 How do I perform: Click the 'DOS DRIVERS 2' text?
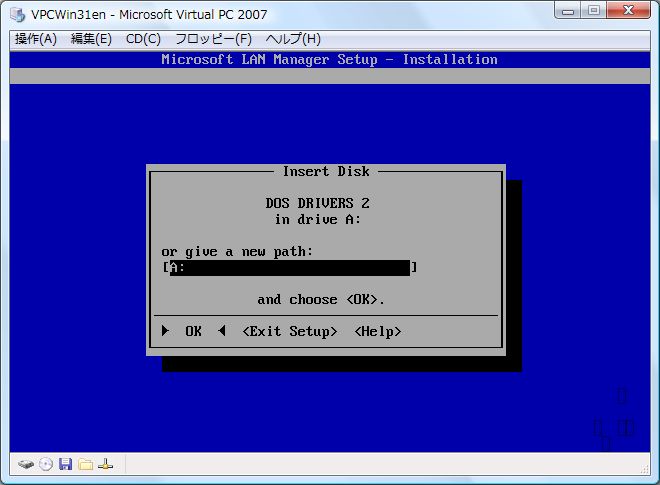coord(317,203)
